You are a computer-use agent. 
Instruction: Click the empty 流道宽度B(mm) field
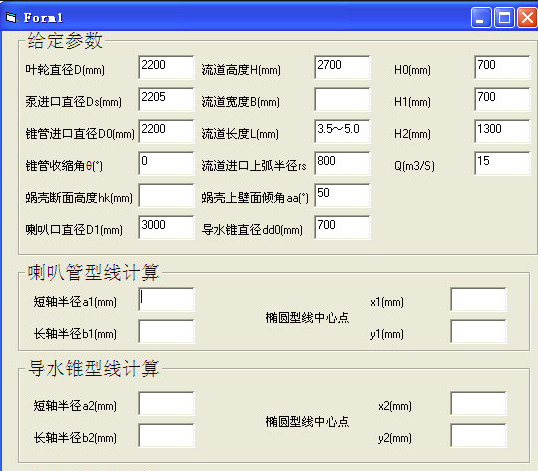(x=342, y=99)
